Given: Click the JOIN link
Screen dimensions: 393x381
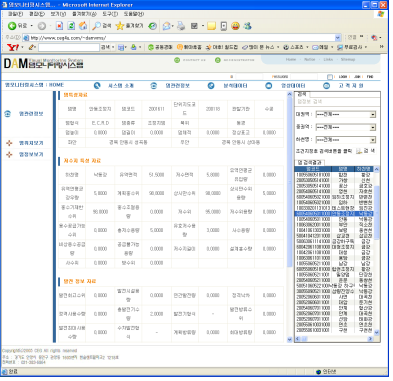Looking at the screenshot, I should (x=357, y=77).
